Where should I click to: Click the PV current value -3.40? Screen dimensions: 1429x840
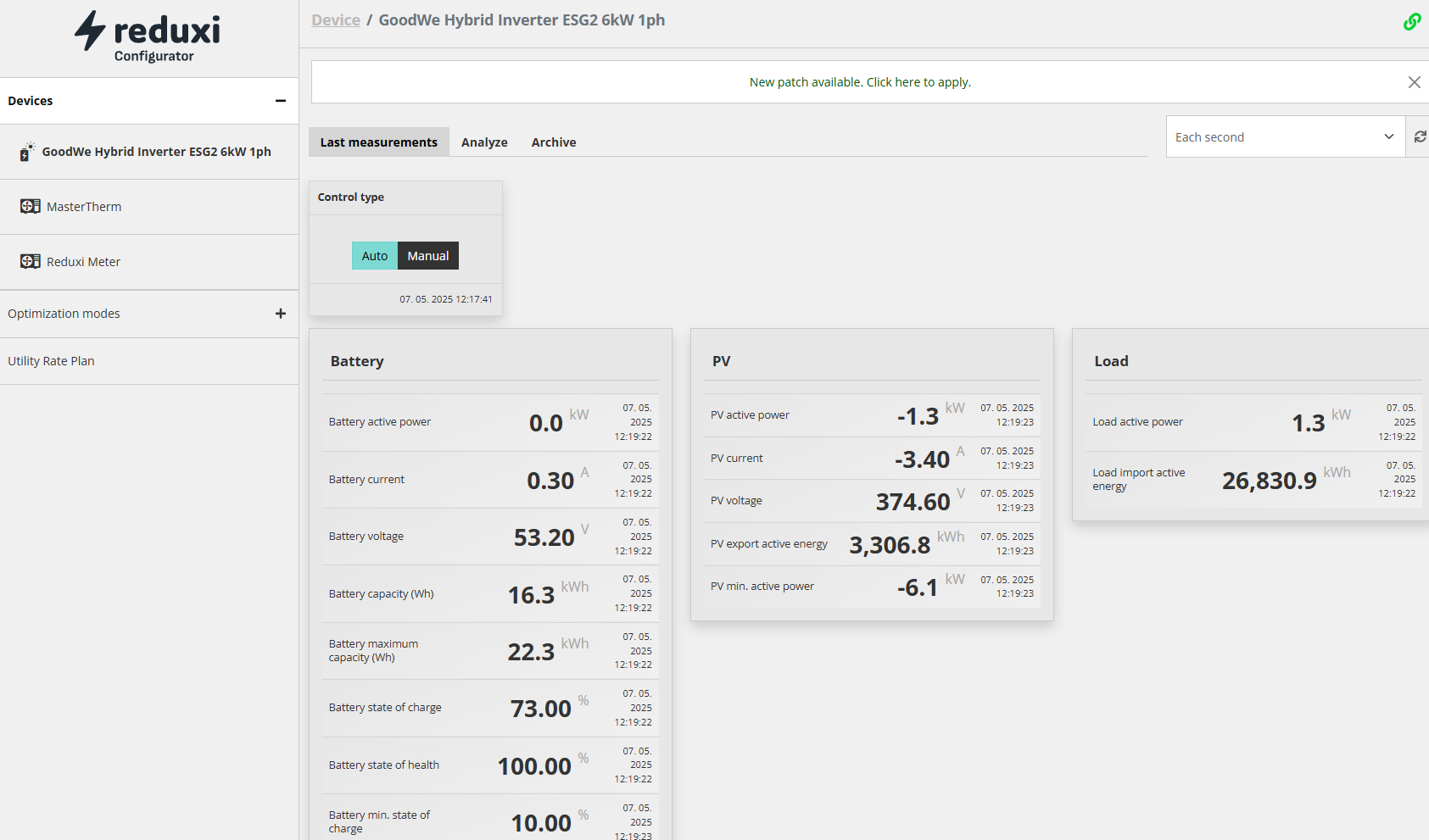[922, 459]
